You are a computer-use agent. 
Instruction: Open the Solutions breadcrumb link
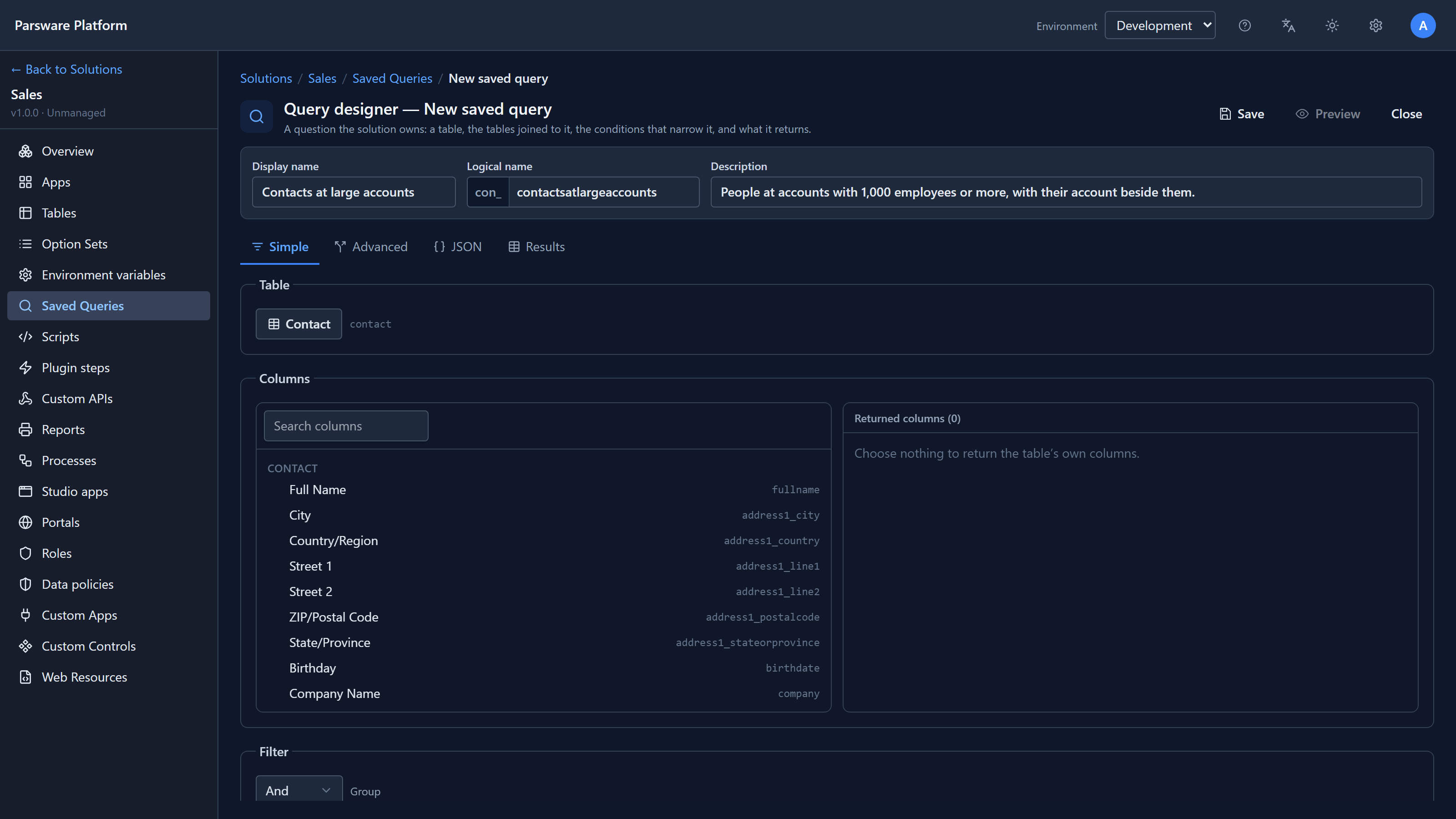(266, 79)
